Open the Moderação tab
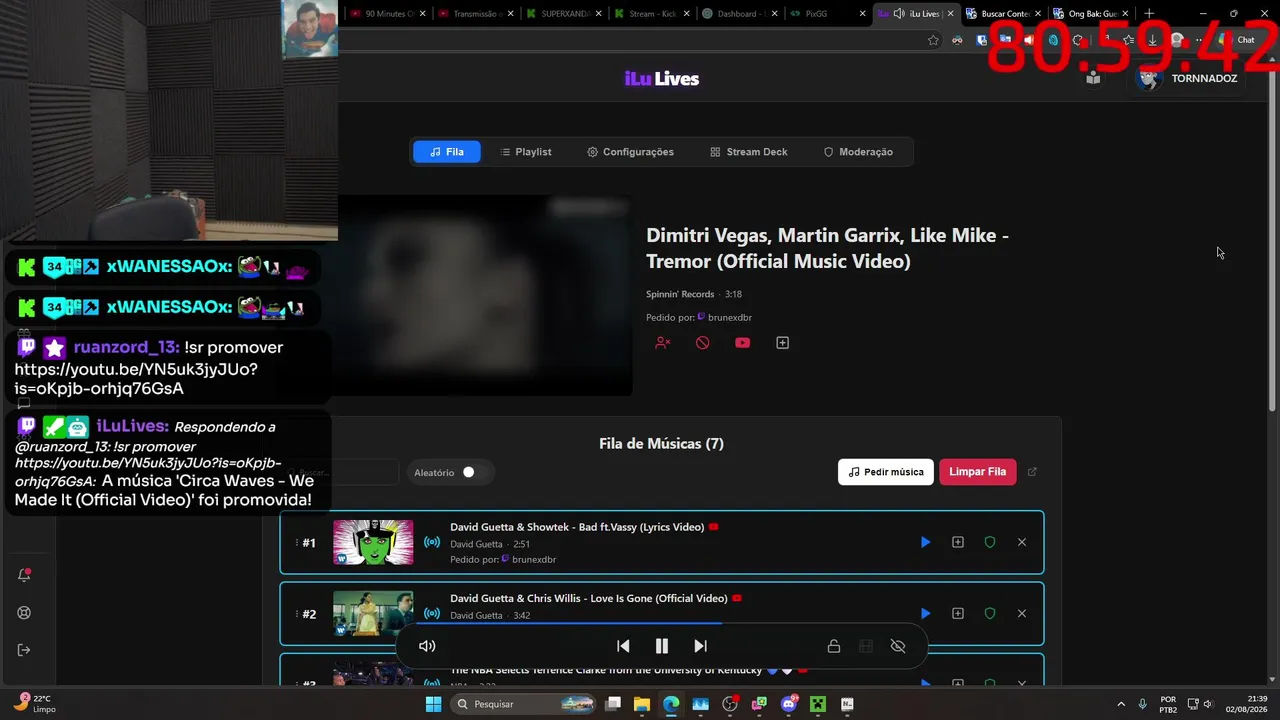The image size is (1280, 720). [x=858, y=152]
